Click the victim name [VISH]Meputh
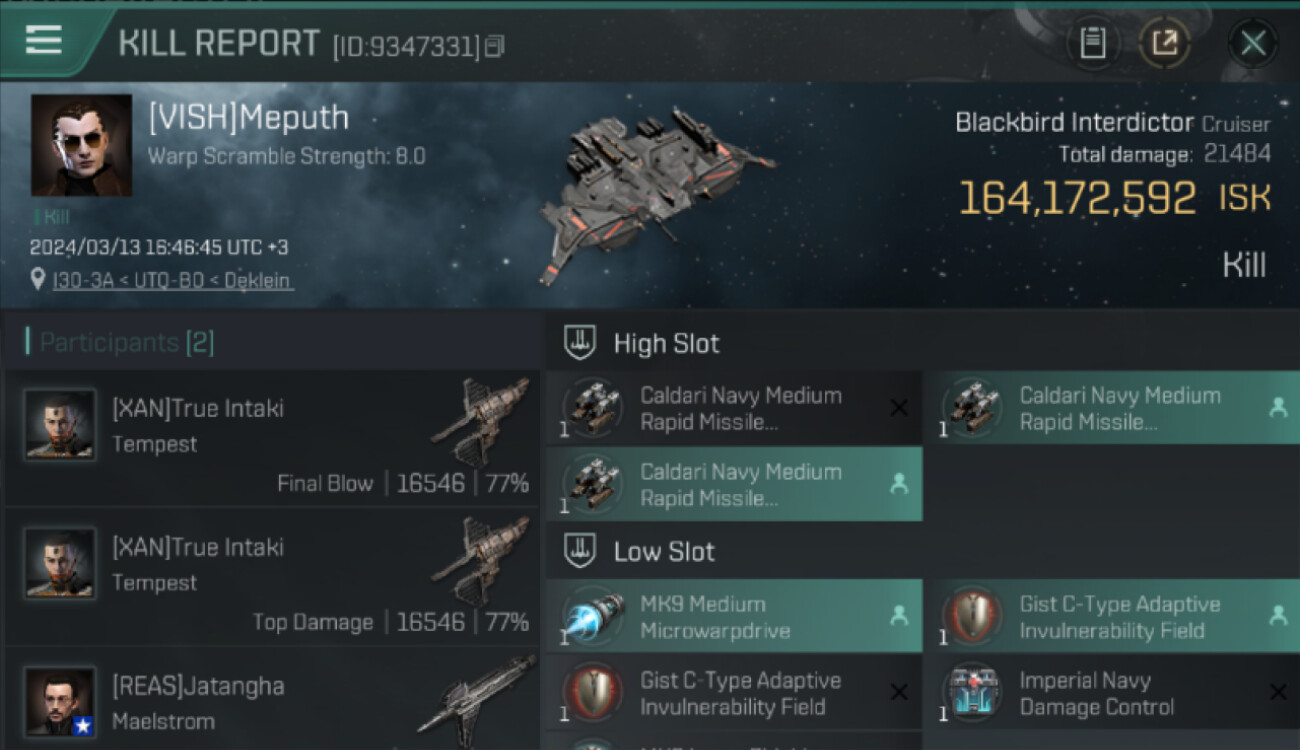This screenshot has width=1300, height=750. pyautogui.click(x=248, y=118)
